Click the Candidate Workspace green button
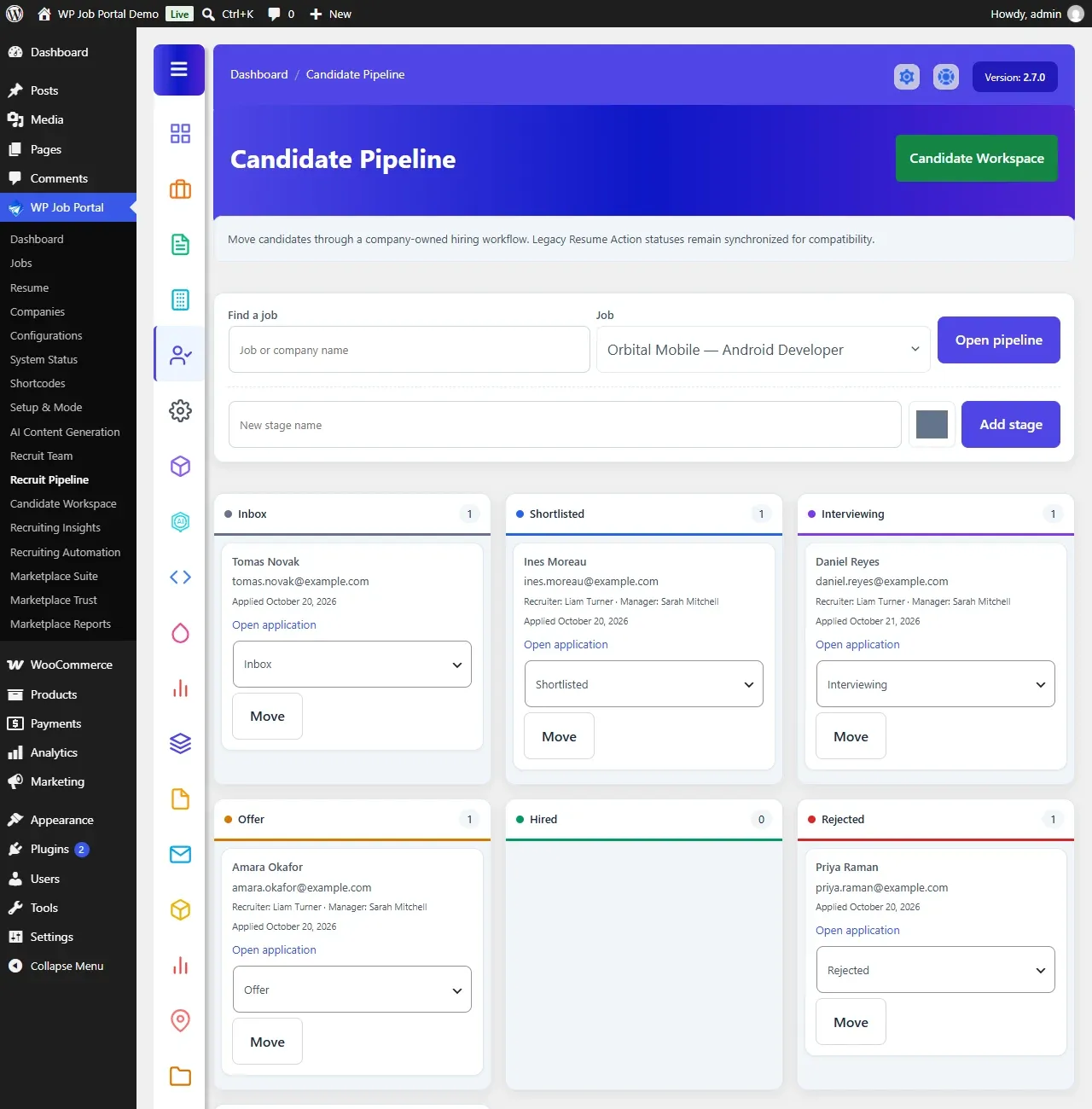Viewport: 1092px width, 1109px height. tap(977, 158)
